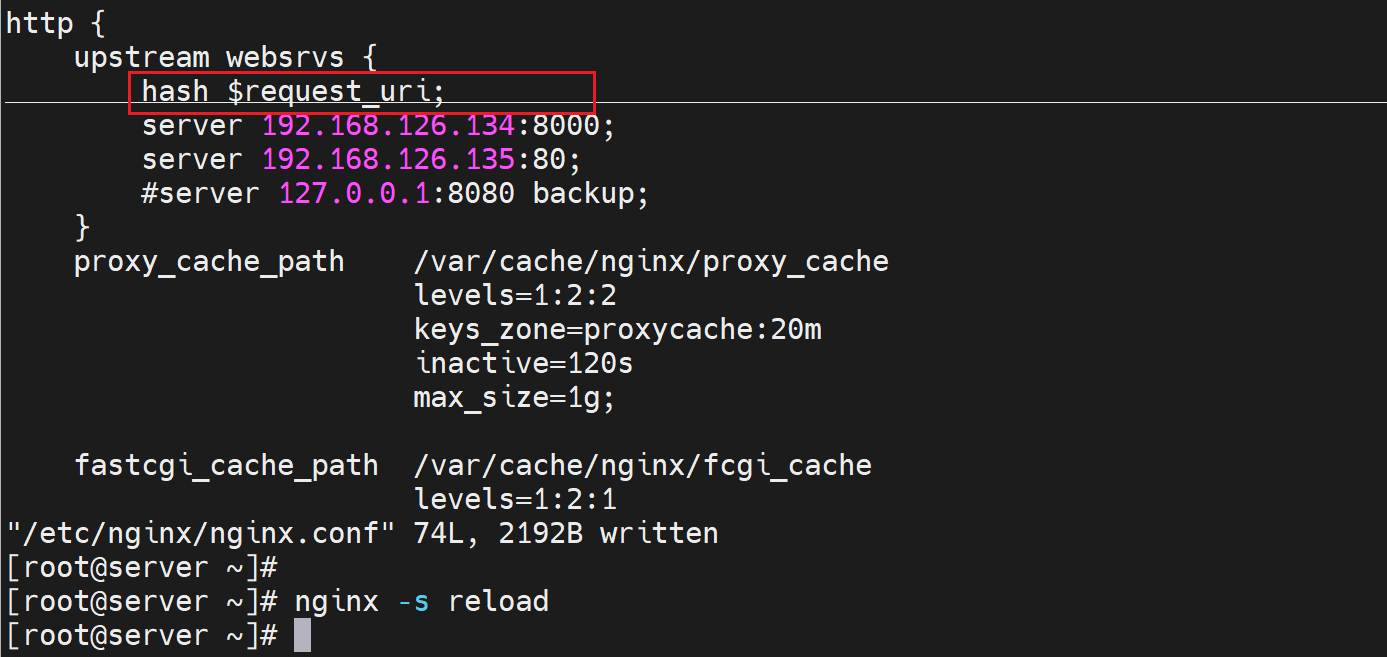Click the closing brace of upstream block
Viewport: 1387px width, 657px height.
pyautogui.click(x=82, y=228)
